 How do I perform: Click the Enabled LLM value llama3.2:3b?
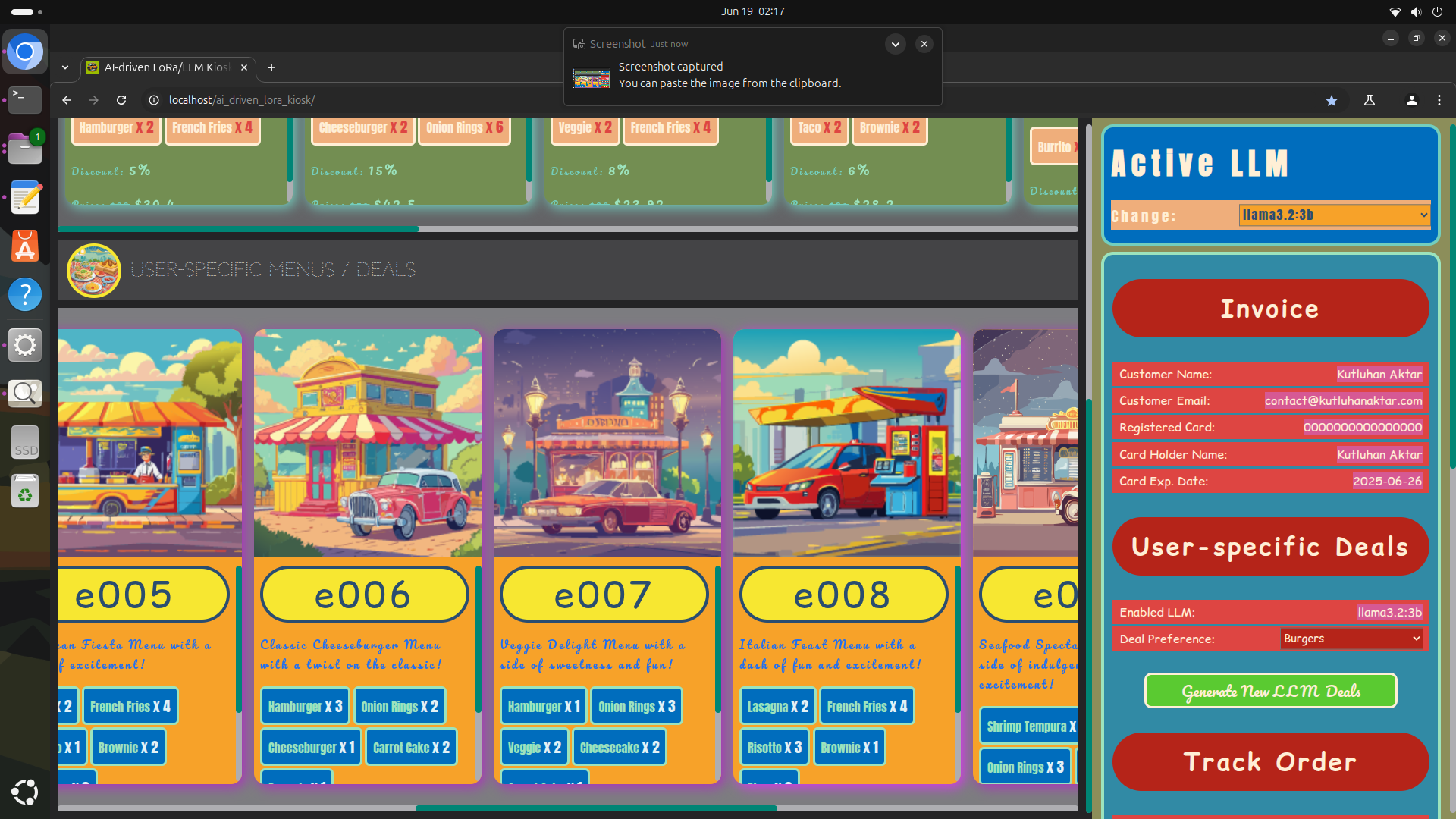[1389, 612]
